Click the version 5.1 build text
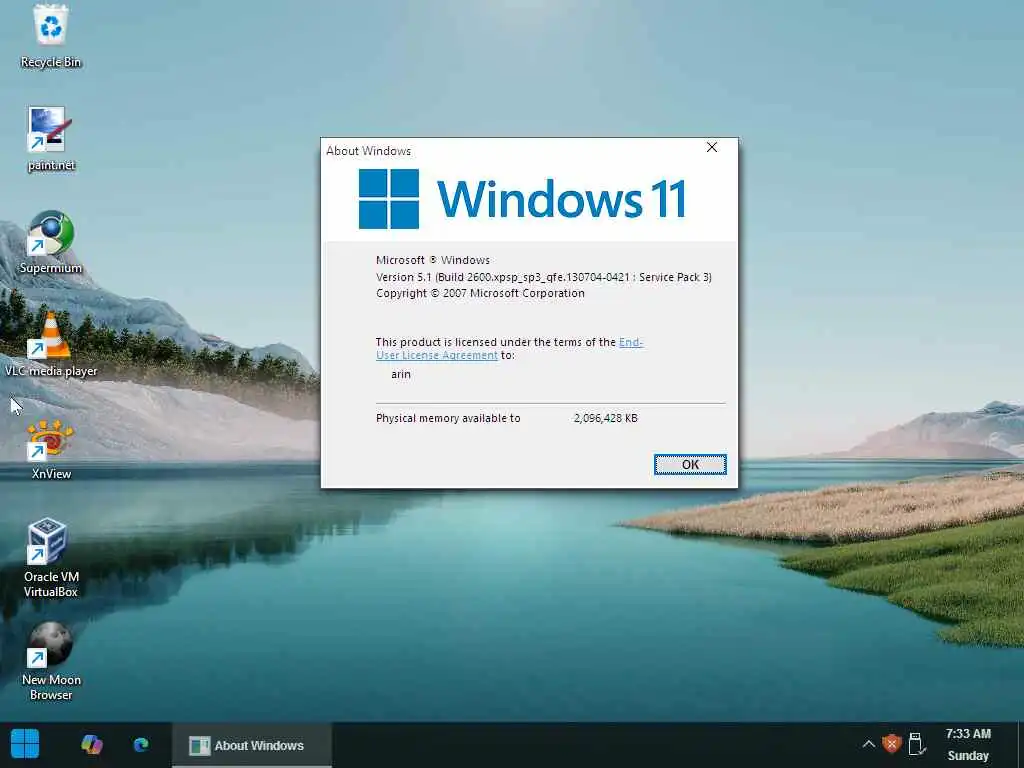Viewport: 1024px width, 768px height. [543, 277]
